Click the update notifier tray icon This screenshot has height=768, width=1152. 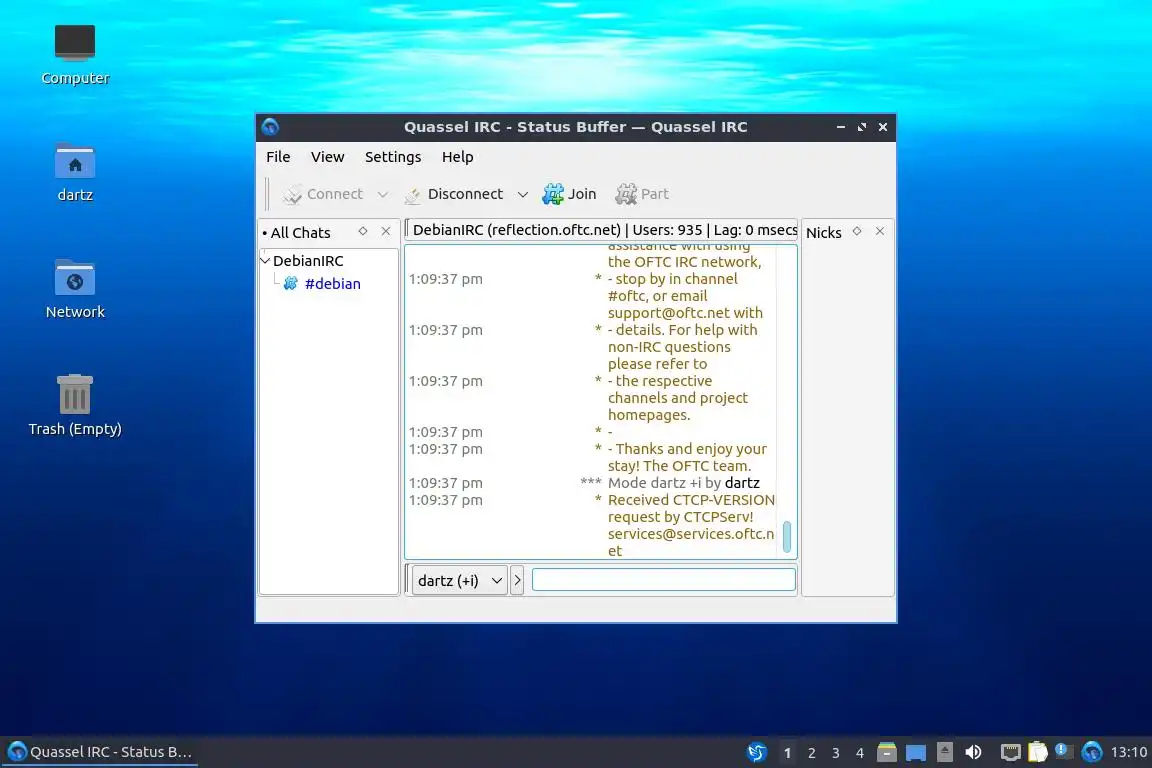[1063, 751]
